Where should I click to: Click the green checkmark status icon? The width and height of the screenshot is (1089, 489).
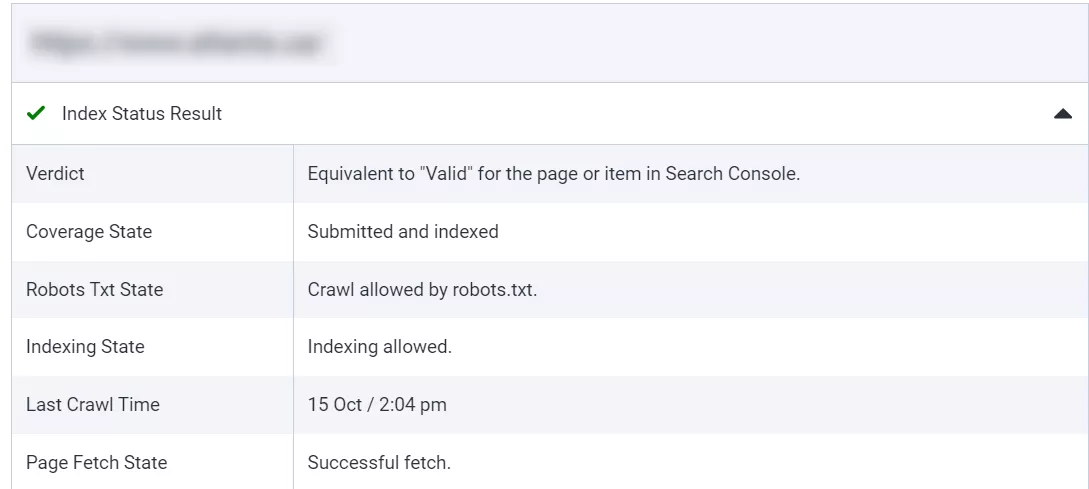tap(36, 114)
